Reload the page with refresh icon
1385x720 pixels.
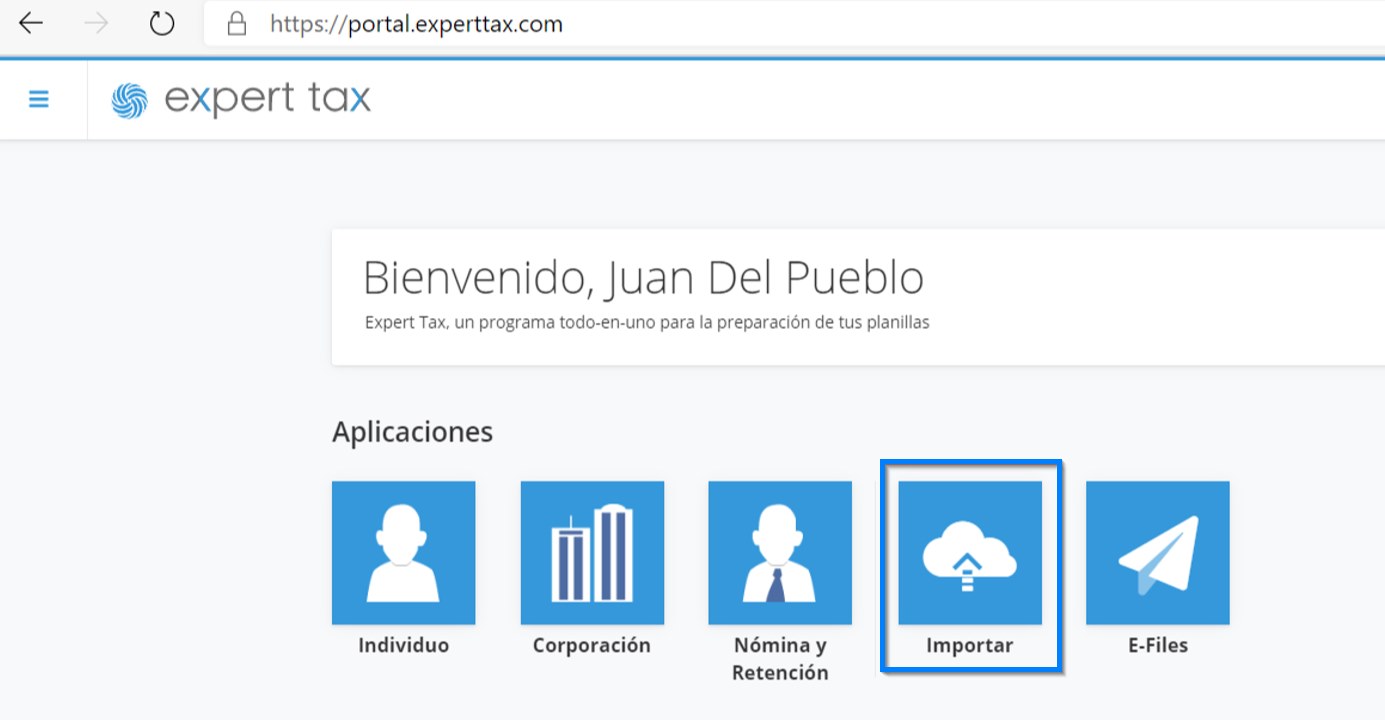tap(162, 23)
